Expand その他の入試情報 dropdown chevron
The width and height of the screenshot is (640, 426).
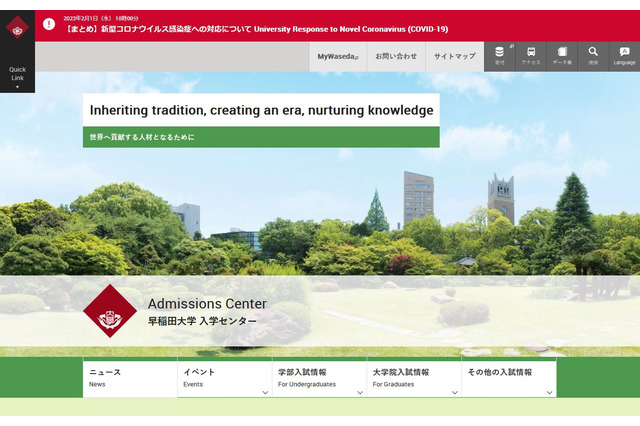click(549, 393)
